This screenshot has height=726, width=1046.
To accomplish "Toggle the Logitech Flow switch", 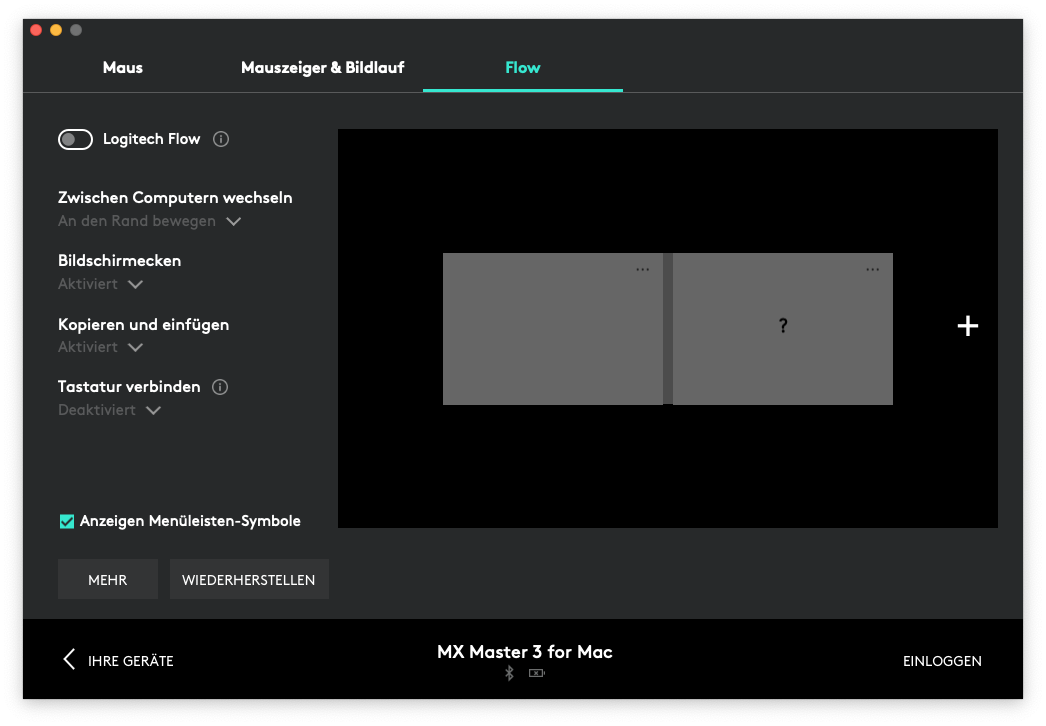I will point(75,139).
